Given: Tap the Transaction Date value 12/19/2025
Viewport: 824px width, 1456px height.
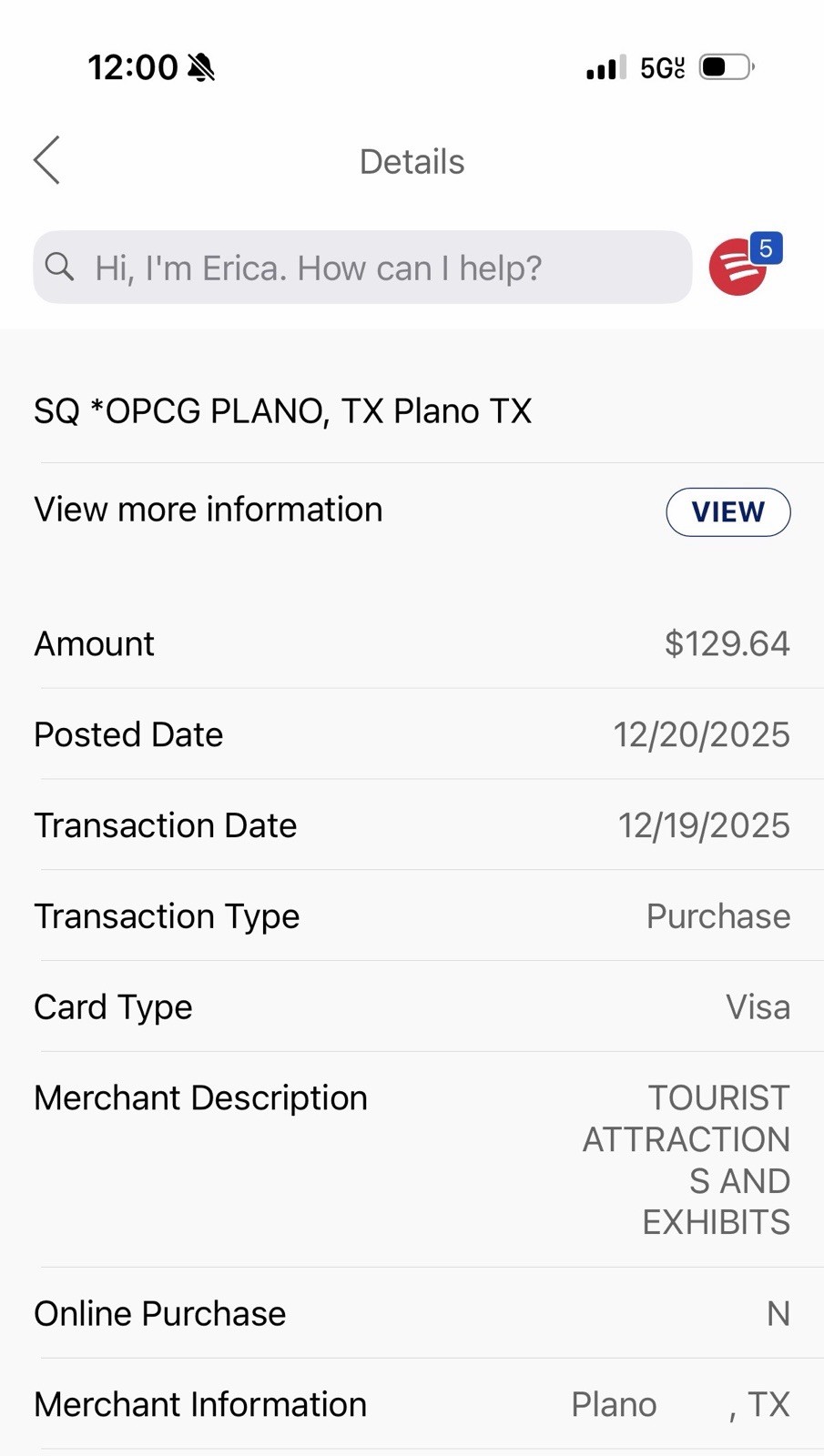Looking at the screenshot, I should click(x=703, y=826).
